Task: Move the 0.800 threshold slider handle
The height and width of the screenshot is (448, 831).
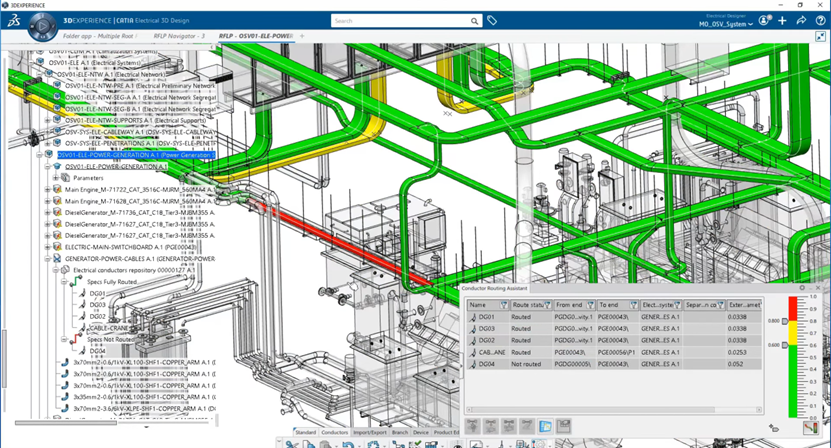Action: pos(785,321)
